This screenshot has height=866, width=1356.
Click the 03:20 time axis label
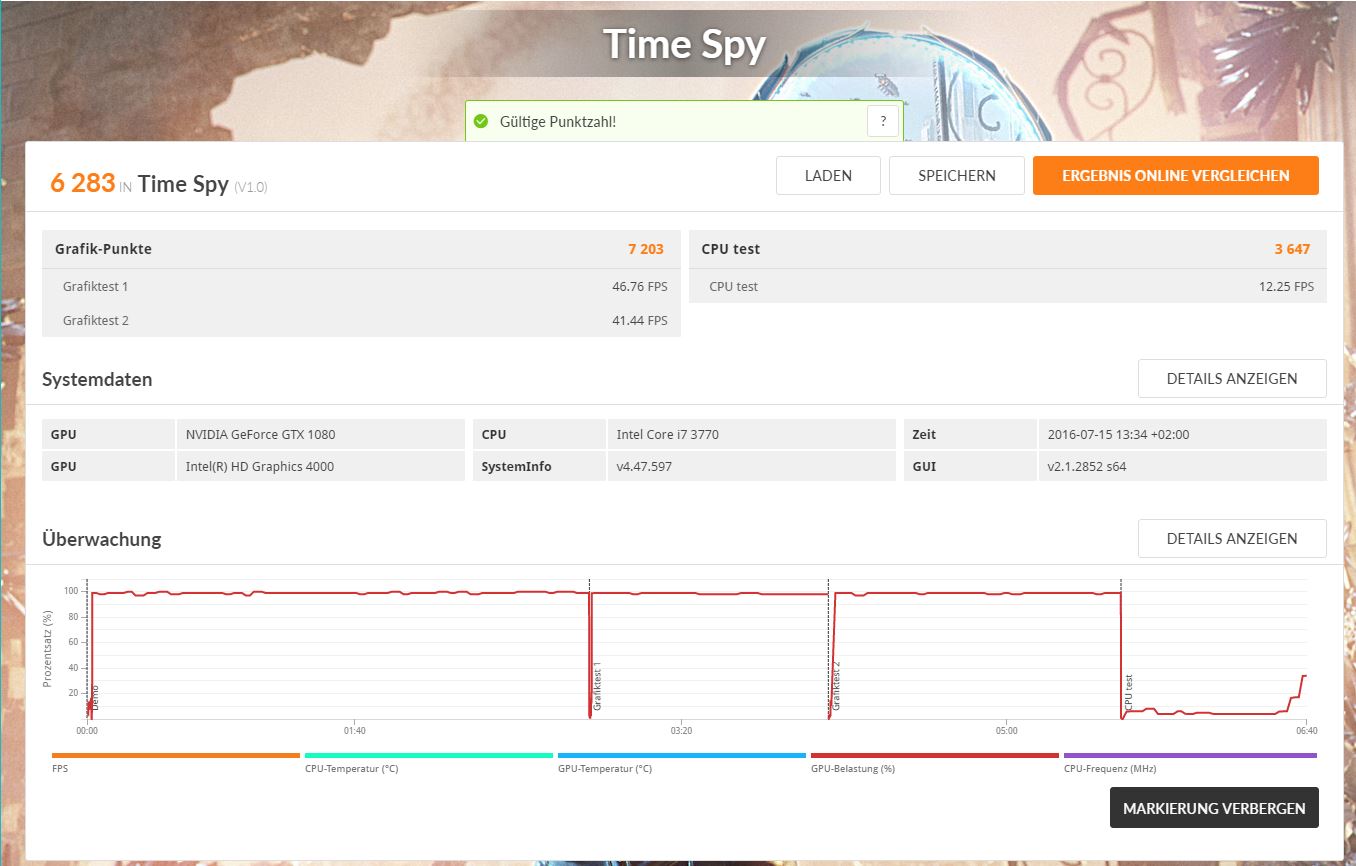pos(681,730)
